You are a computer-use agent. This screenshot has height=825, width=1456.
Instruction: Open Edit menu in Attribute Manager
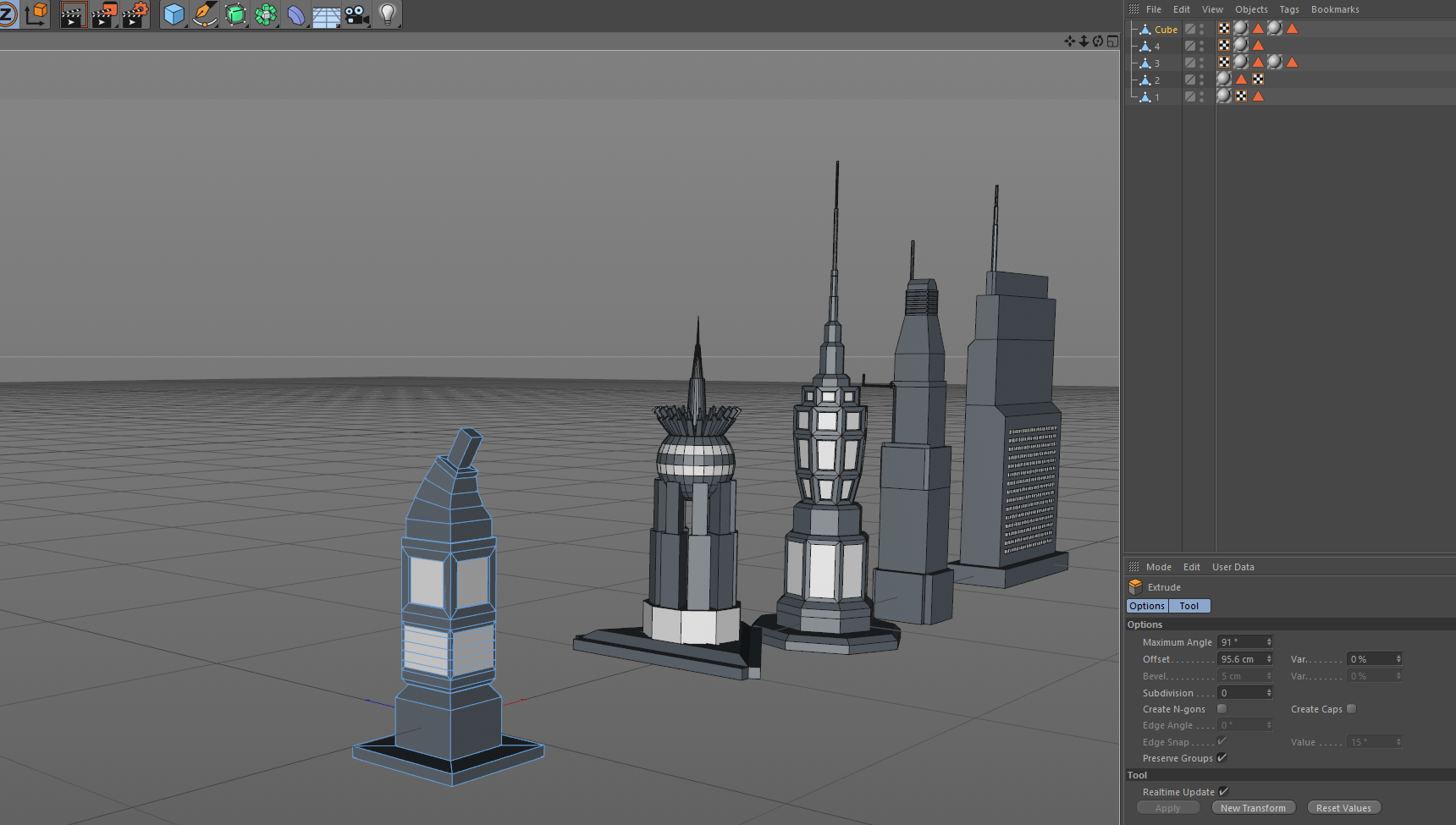(x=1192, y=567)
